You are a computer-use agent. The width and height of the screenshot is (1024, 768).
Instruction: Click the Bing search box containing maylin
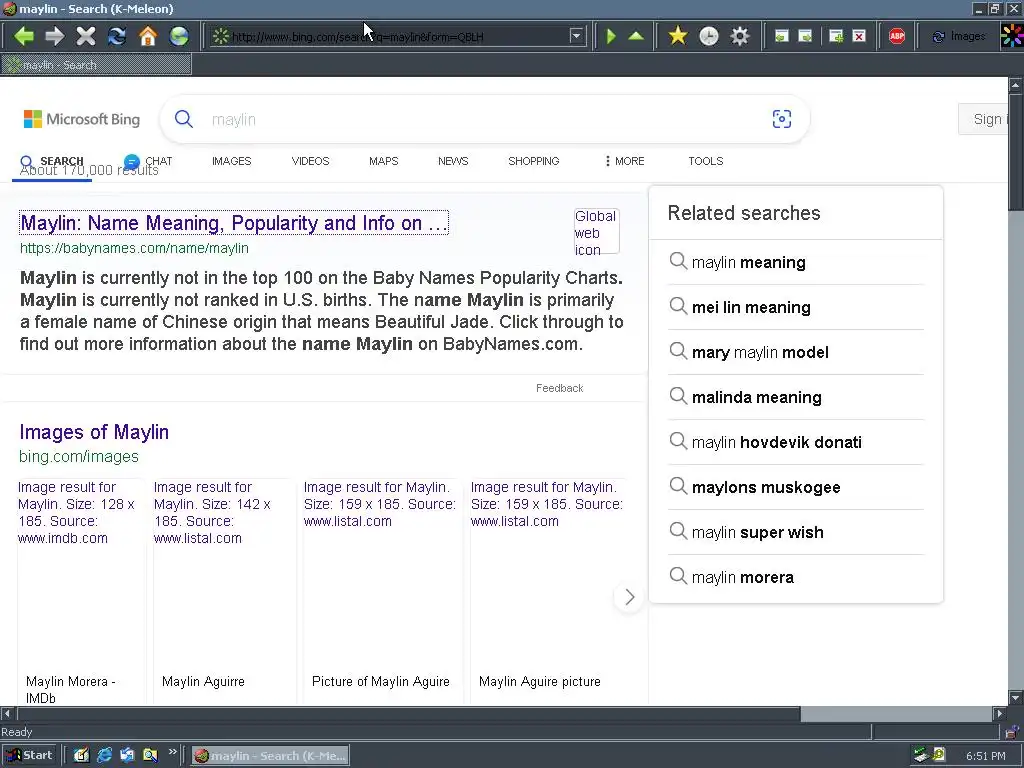point(483,120)
